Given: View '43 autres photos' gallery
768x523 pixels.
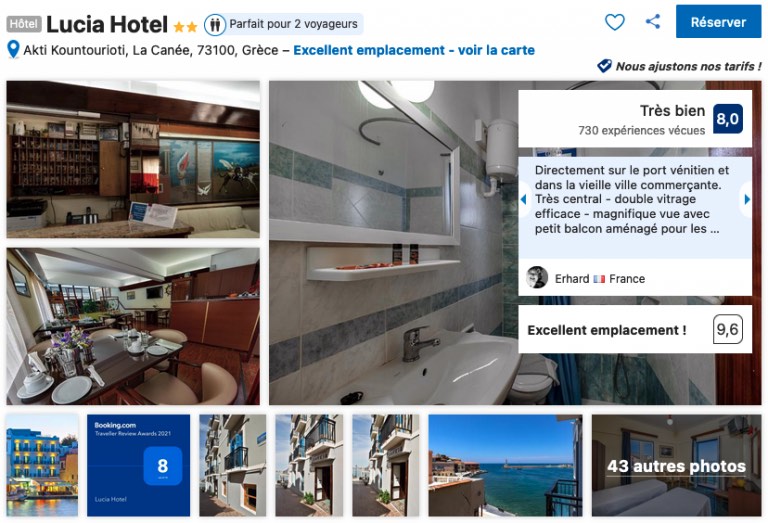Looking at the screenshot, I should (x=676, y=466).
